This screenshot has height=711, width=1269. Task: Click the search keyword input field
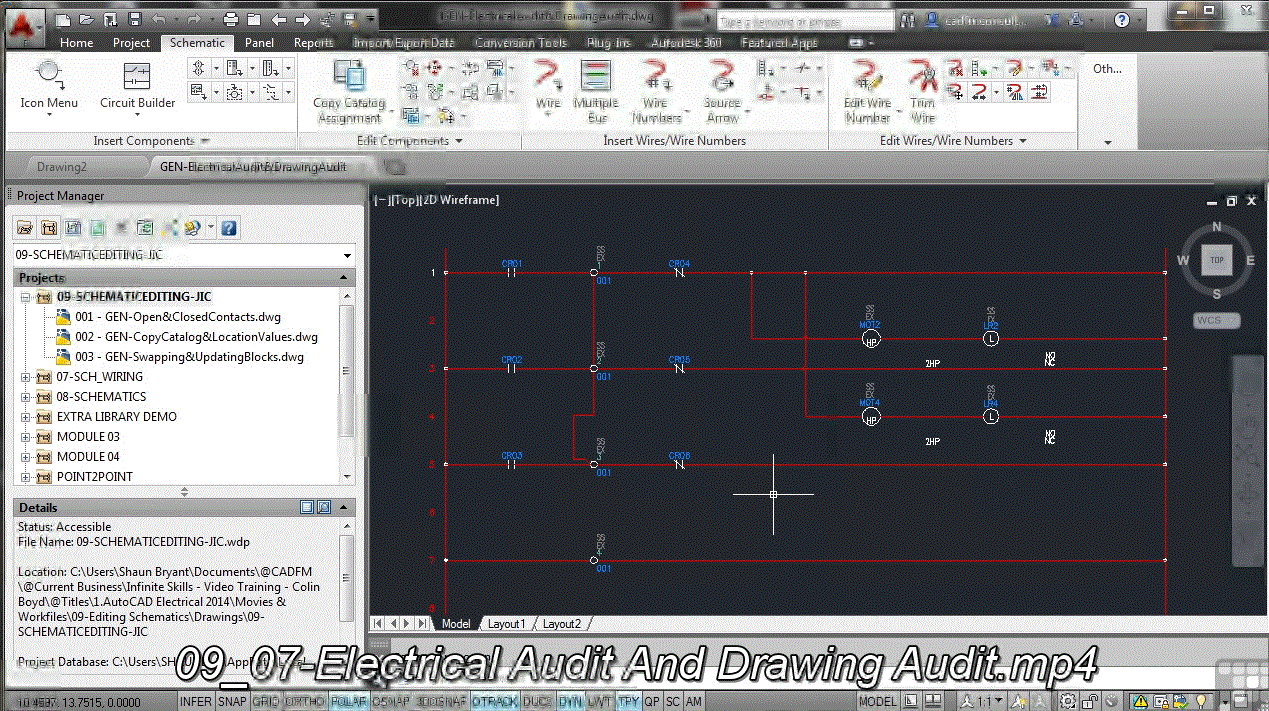pyautogui.click(x=803, y=20)
